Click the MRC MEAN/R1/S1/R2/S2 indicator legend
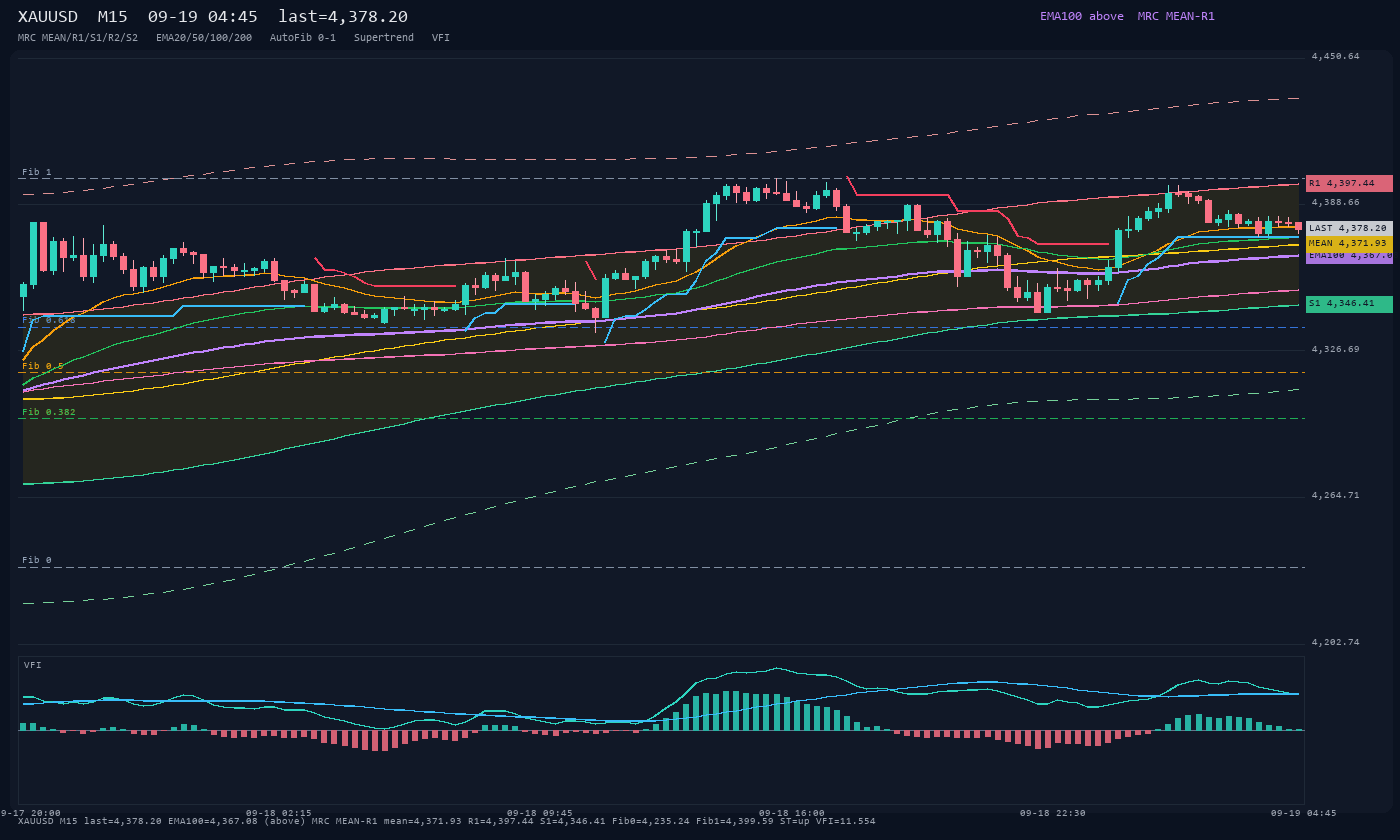The height and width of the screenshot is (840, 1400). pyautogui.click(x=78, y=38)
